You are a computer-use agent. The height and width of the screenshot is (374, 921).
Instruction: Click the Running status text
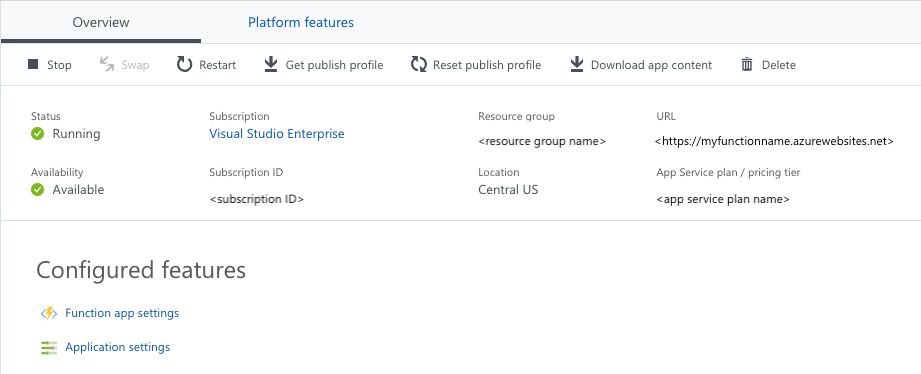[x=76, y=134]
